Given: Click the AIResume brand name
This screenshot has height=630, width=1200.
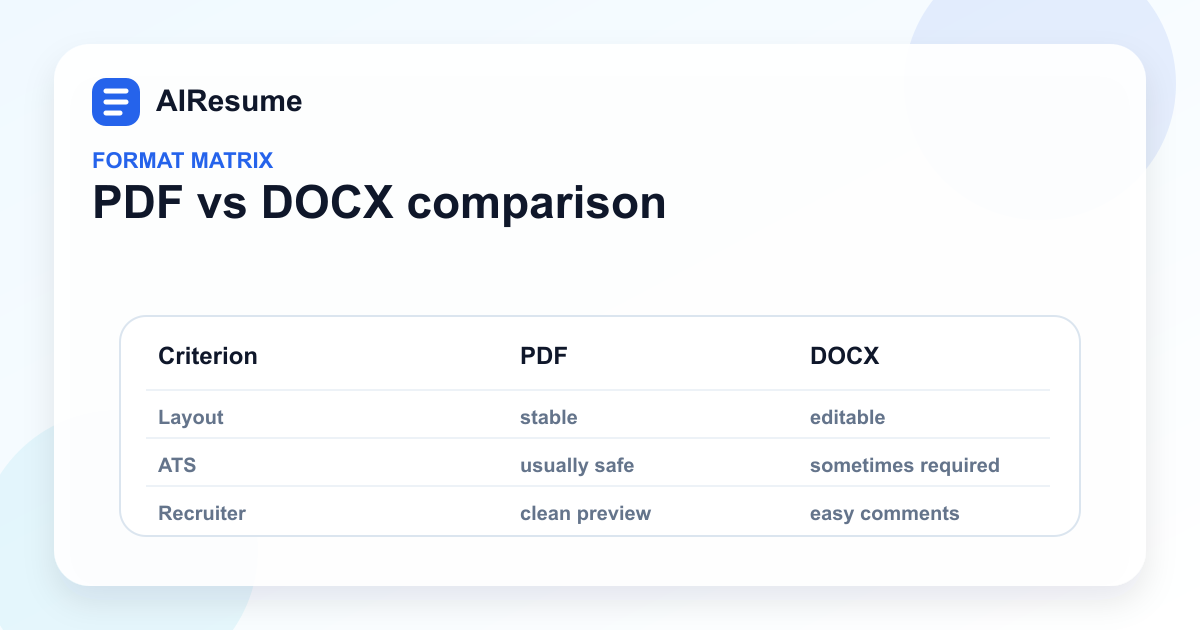Looking at the screenshot, I should click(x=229, y=101).
